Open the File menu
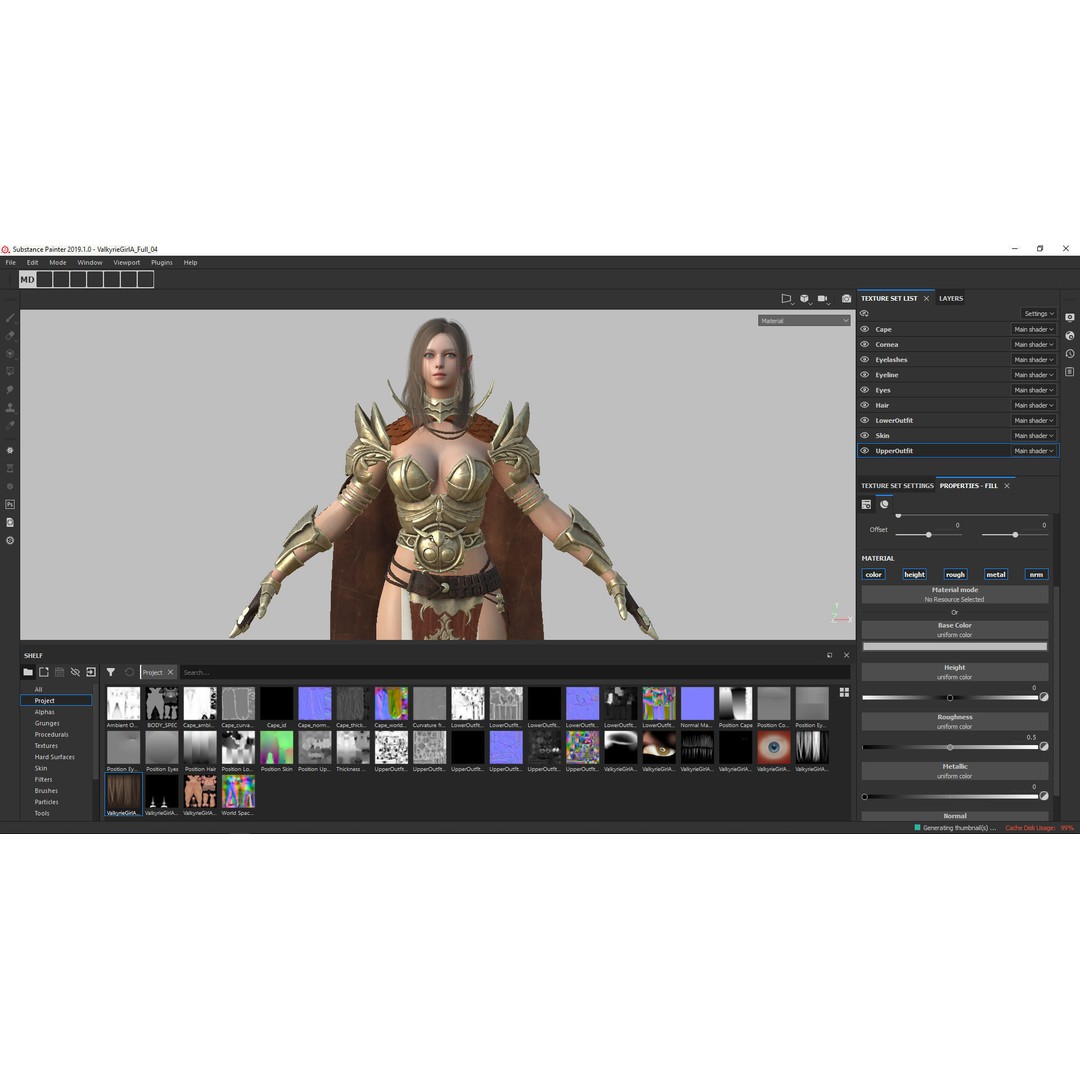Viewport: 1080px width, 1080px height. click(10, 262)
